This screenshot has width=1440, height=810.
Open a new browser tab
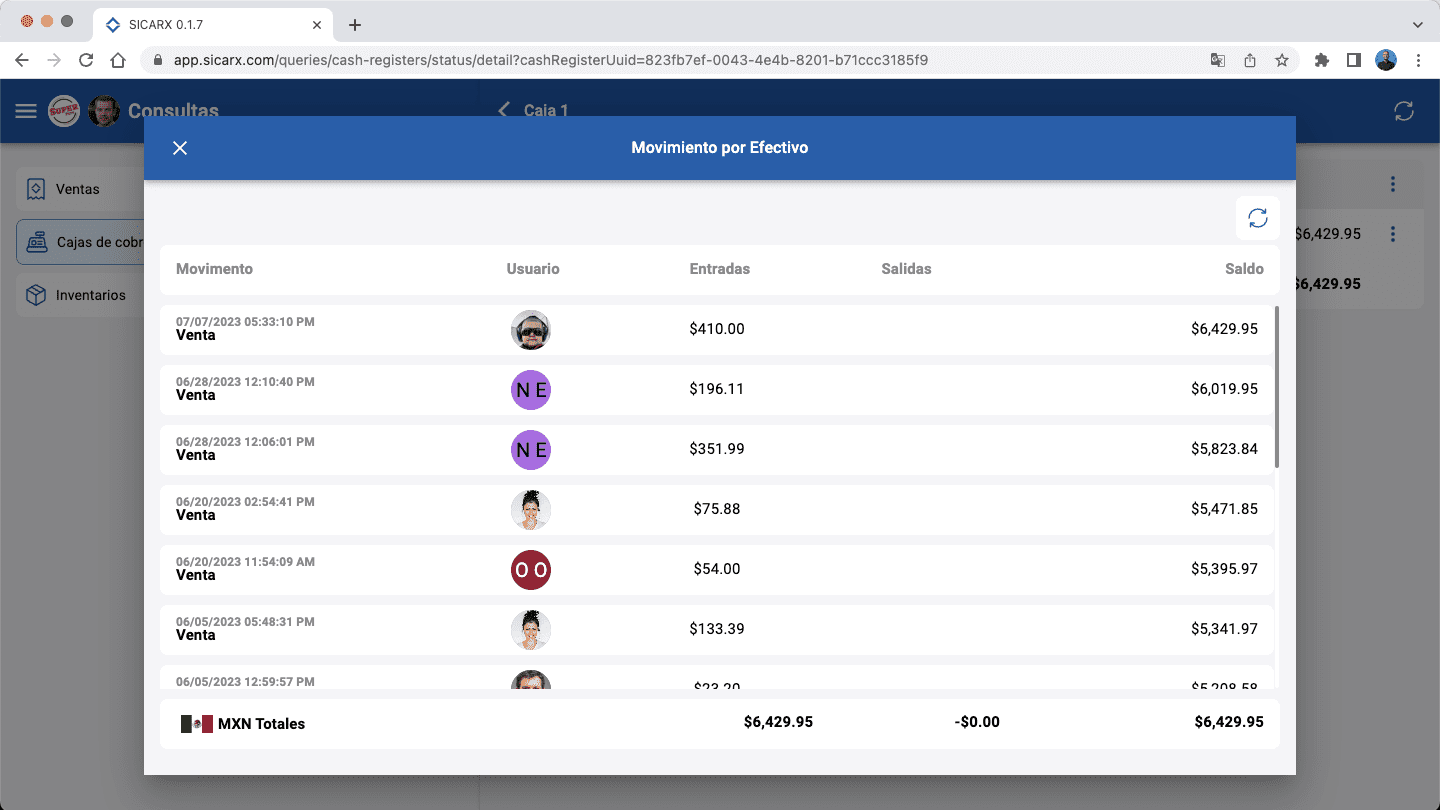click(354, 25)
